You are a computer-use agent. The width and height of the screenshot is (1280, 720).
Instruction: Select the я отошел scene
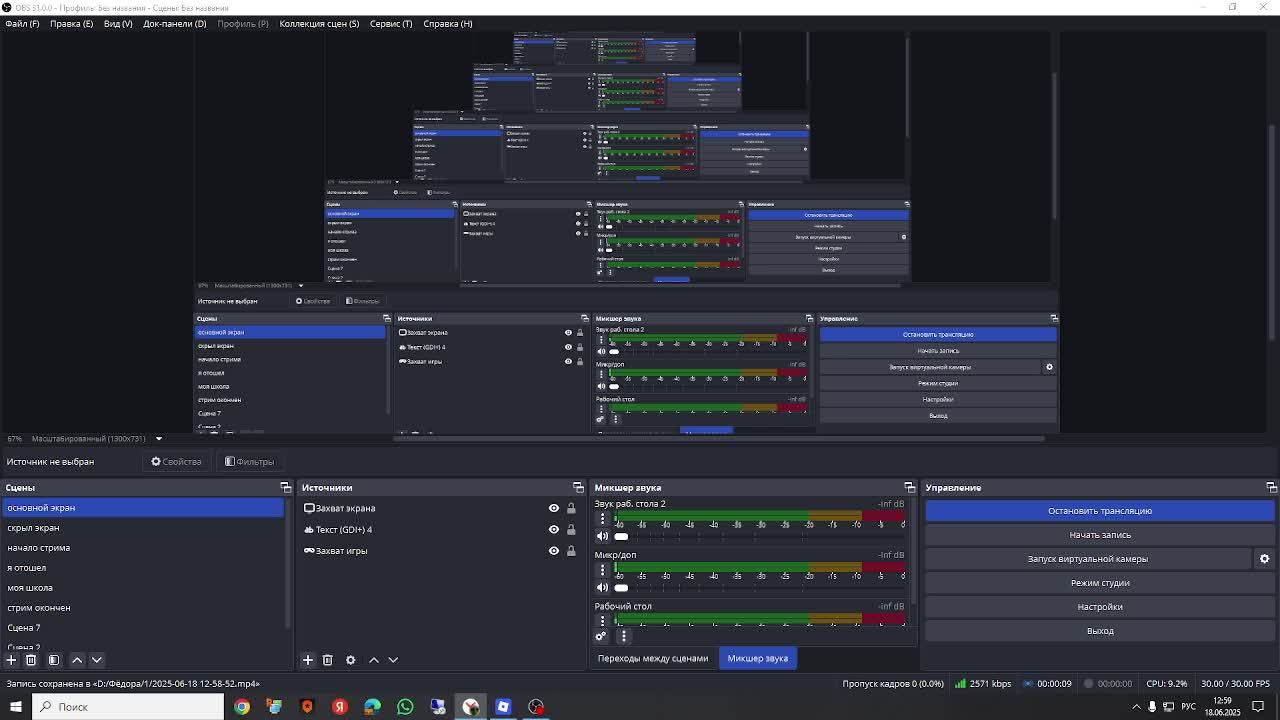143,568
